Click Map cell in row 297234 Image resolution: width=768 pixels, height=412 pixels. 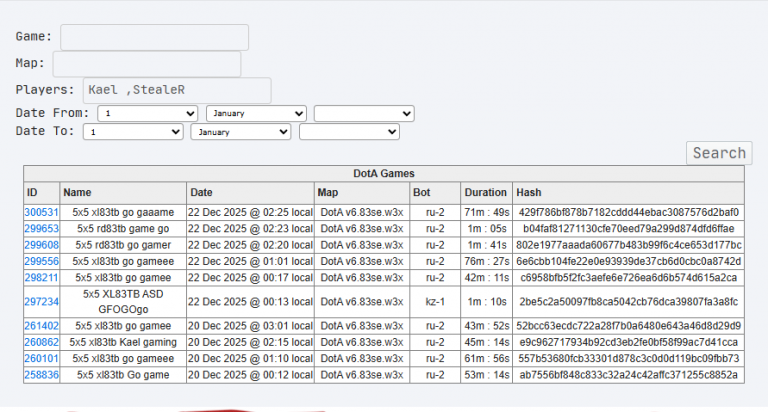tap(362, 302)
